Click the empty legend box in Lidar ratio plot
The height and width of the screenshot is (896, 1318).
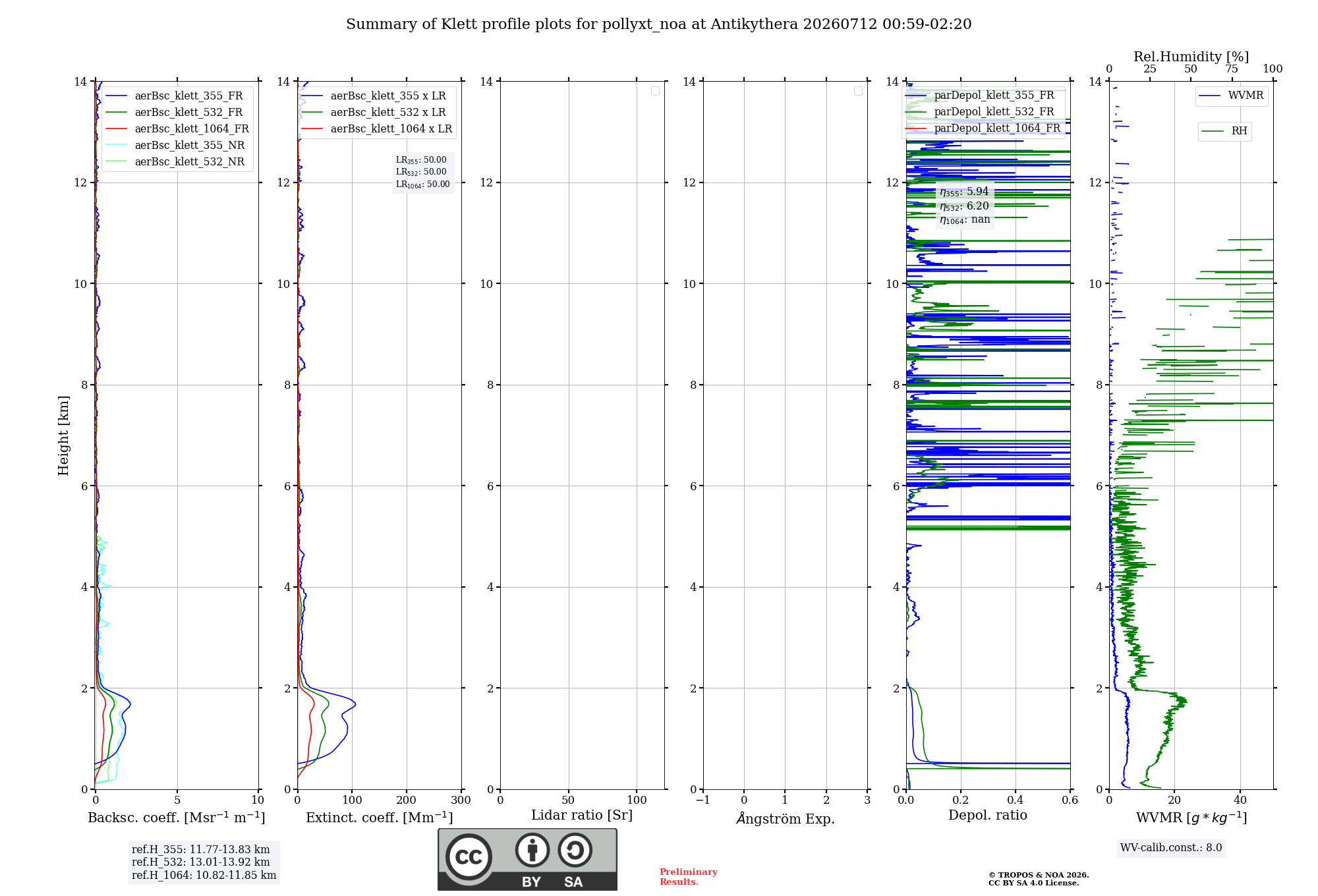point(655,91)
